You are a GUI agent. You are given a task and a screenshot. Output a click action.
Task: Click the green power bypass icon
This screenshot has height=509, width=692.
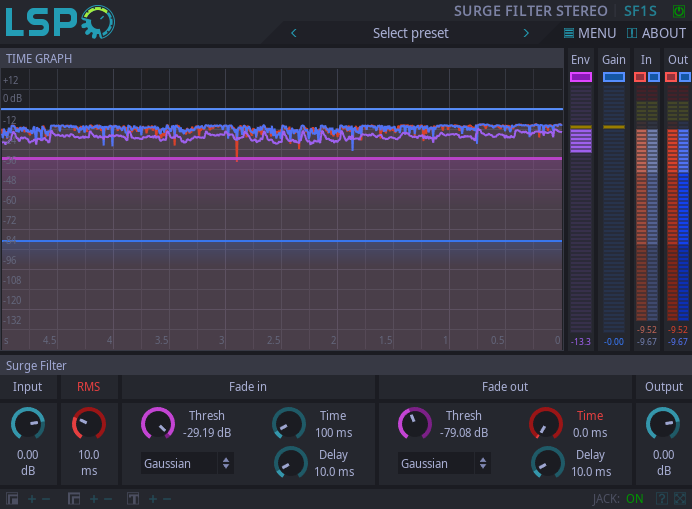679,11
